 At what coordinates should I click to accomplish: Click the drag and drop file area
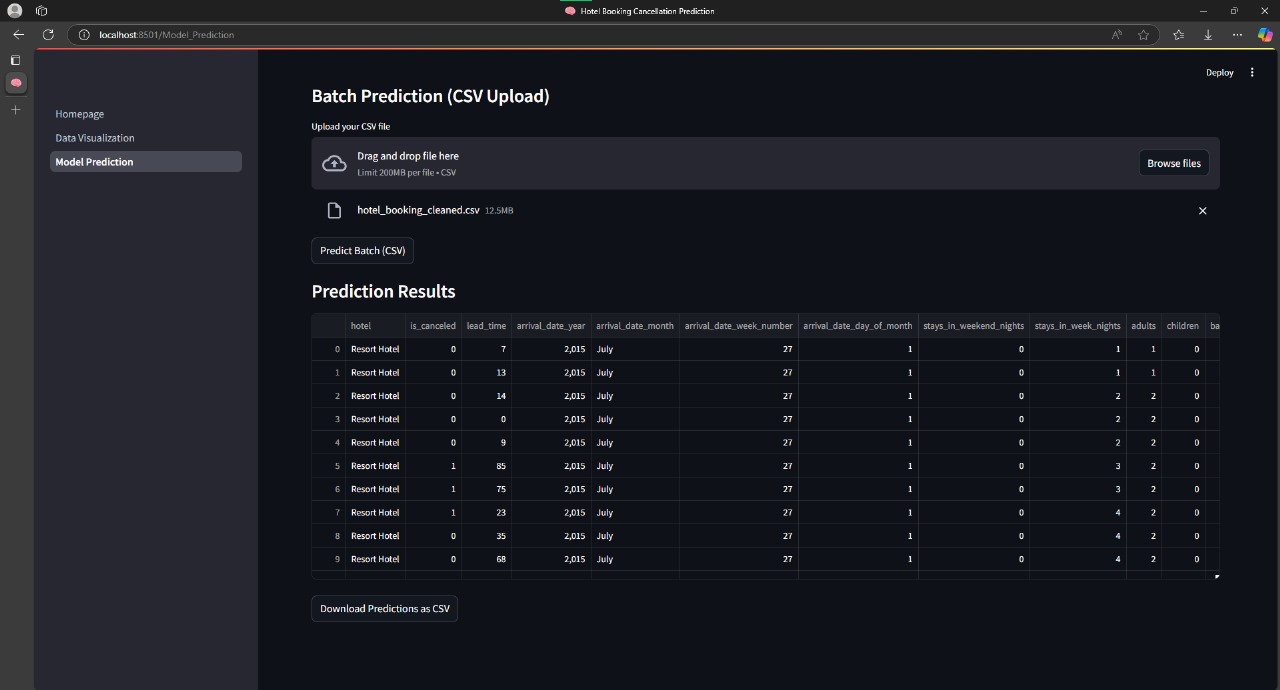click(x=765, y=163)
